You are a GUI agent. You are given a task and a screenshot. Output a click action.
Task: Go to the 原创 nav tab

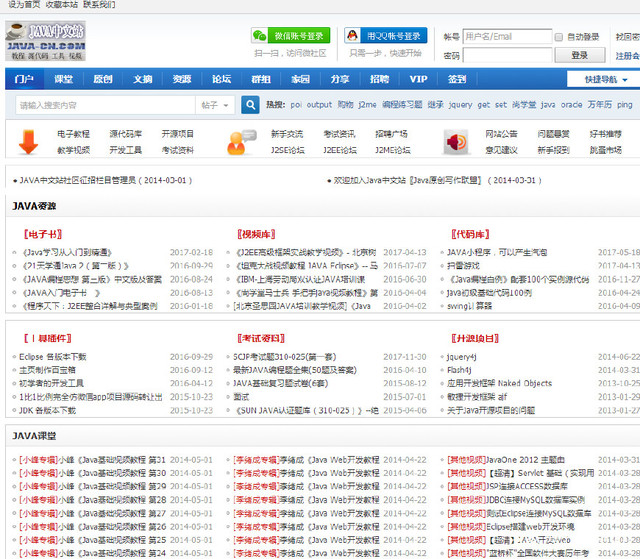pyautogui.click(x=103, y=79)
